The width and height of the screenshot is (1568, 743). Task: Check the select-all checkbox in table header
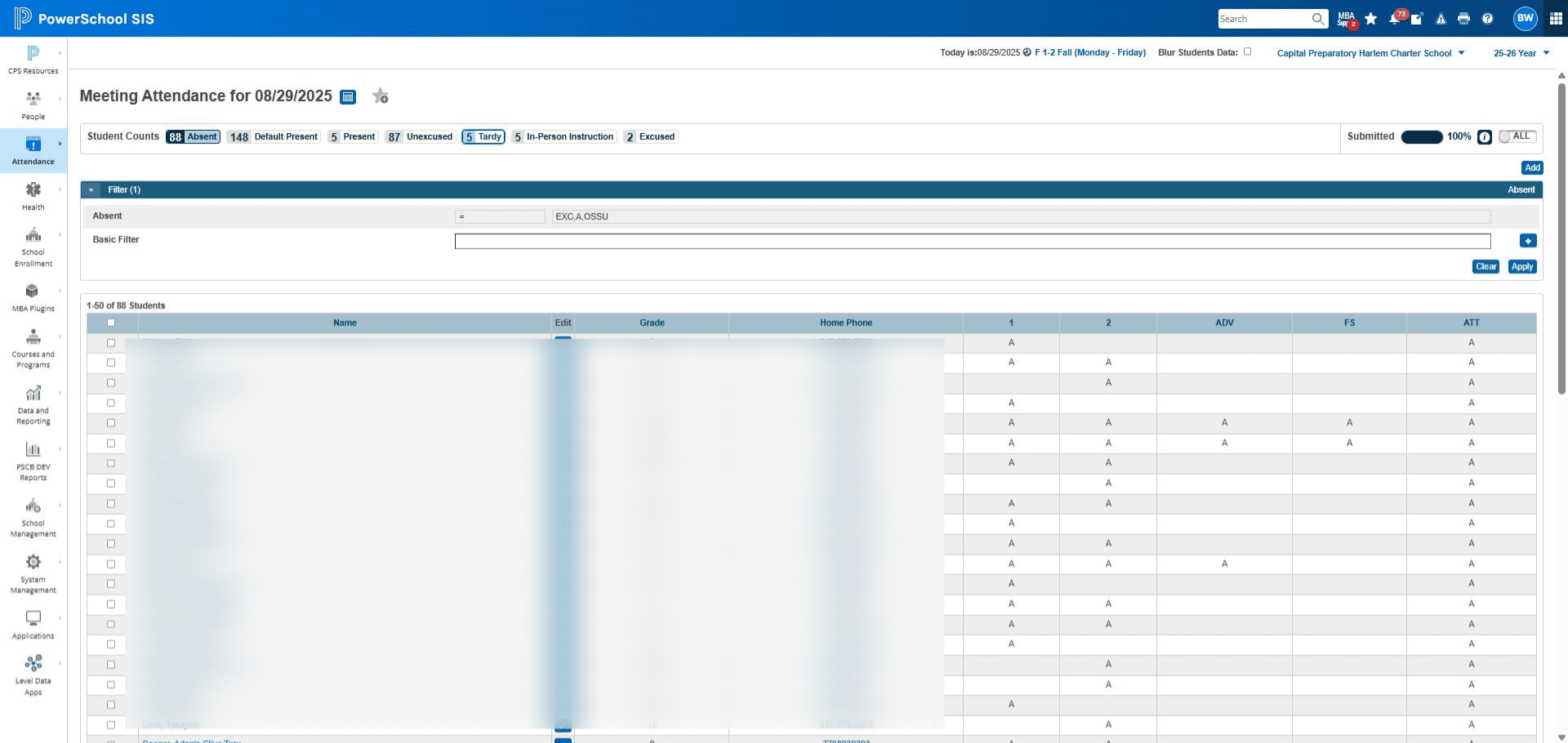[111, 323]
